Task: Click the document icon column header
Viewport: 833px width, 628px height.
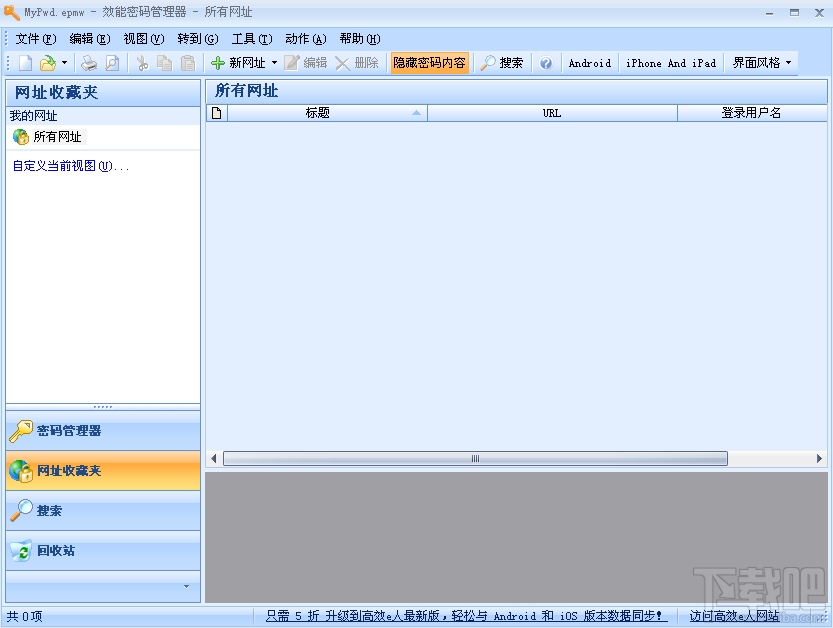Action: [x=217, y=113]
